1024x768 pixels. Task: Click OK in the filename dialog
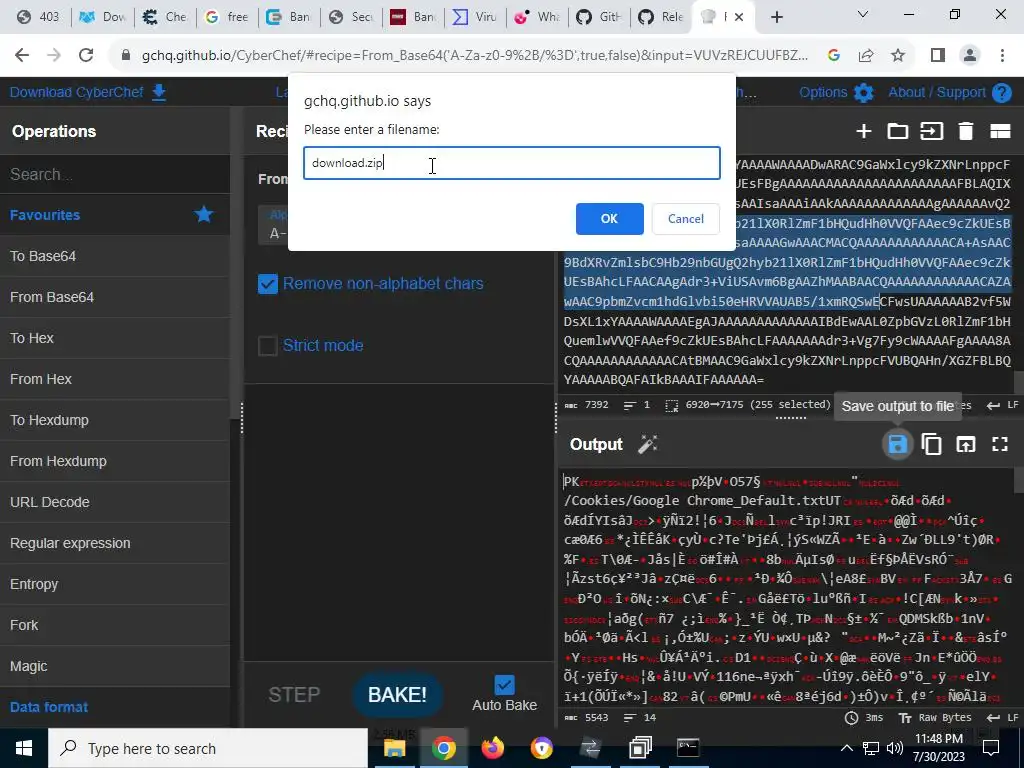609,219
